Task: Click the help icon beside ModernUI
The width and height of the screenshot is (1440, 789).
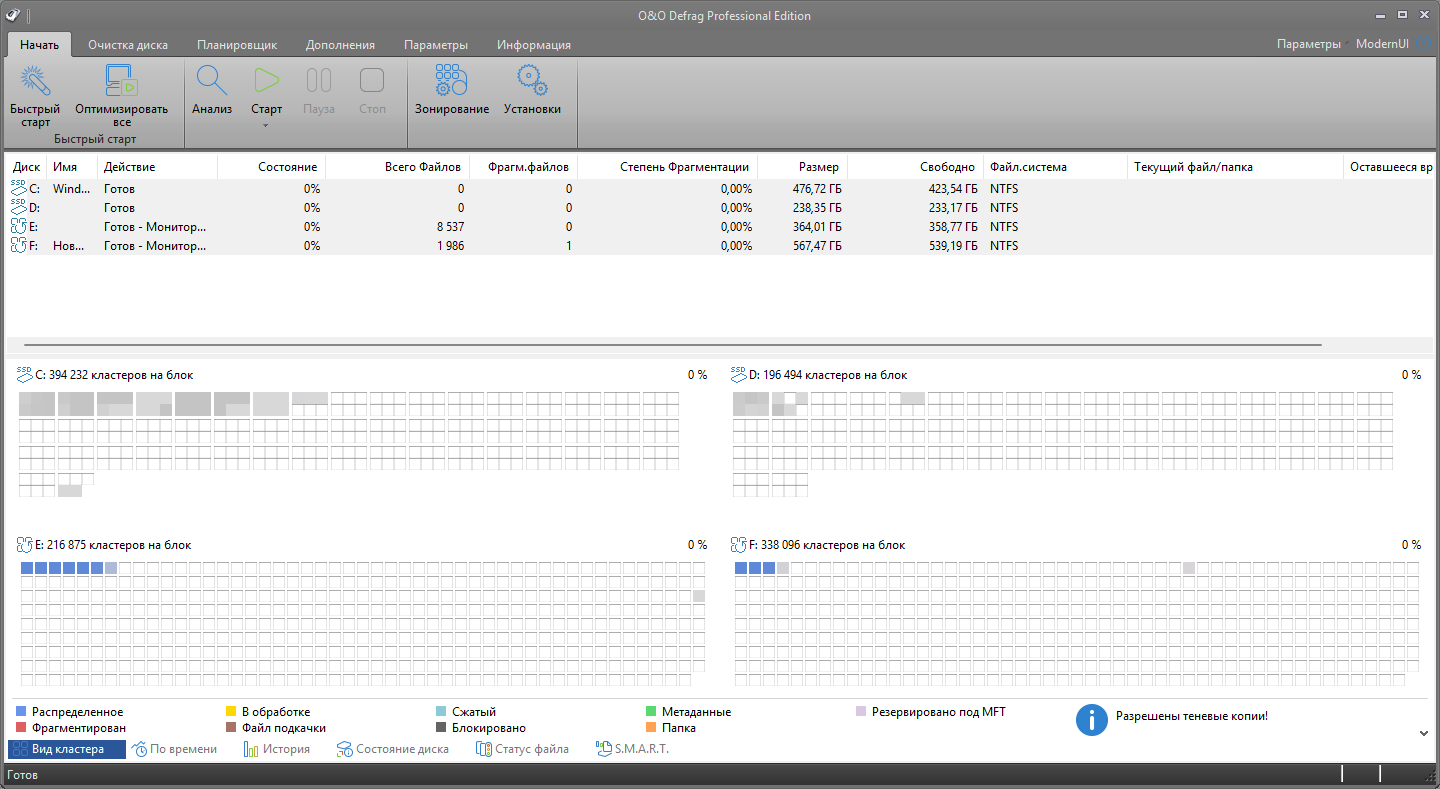Action: [1424, 44]
